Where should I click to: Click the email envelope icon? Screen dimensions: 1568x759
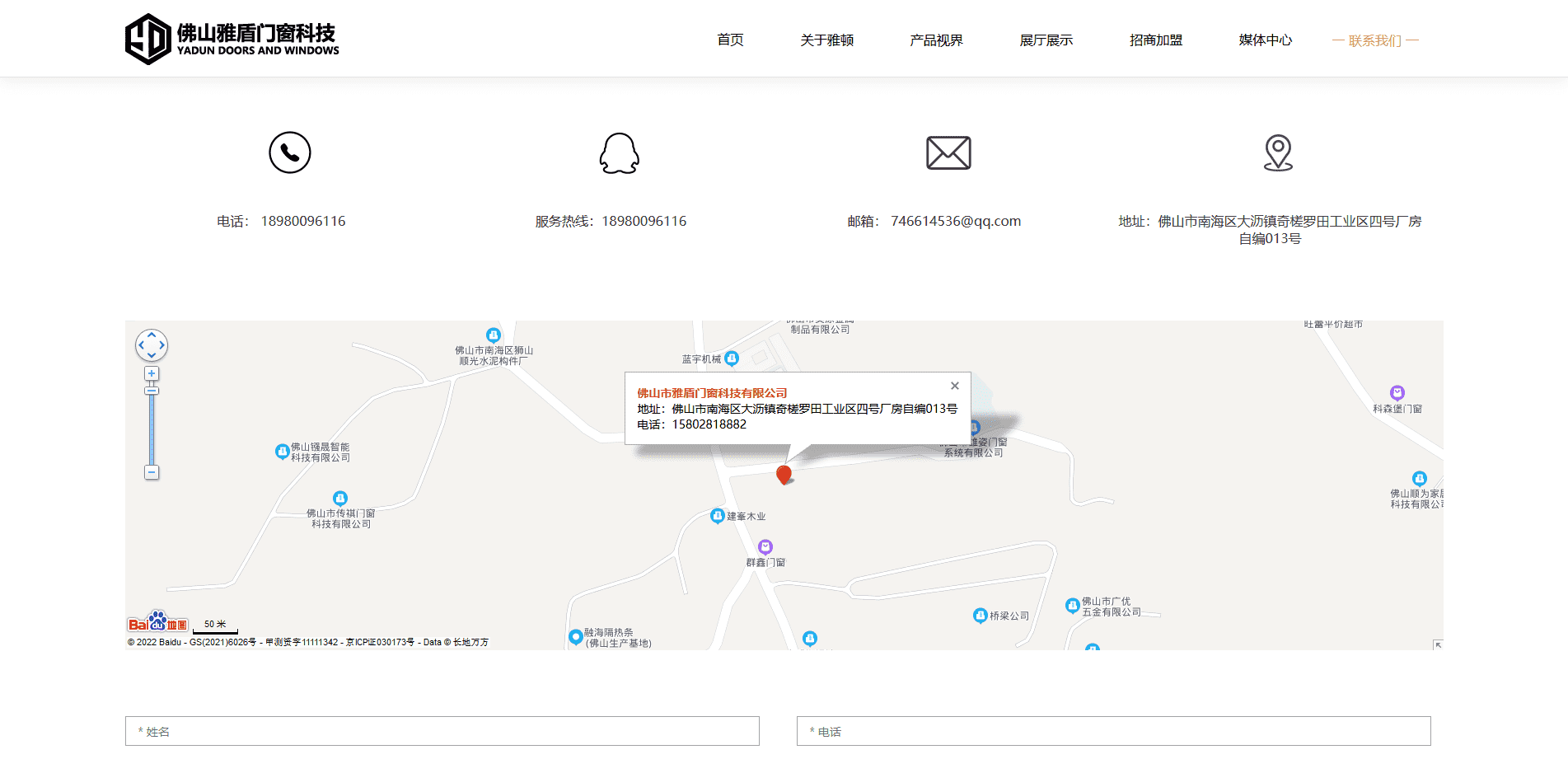point(948,153)
